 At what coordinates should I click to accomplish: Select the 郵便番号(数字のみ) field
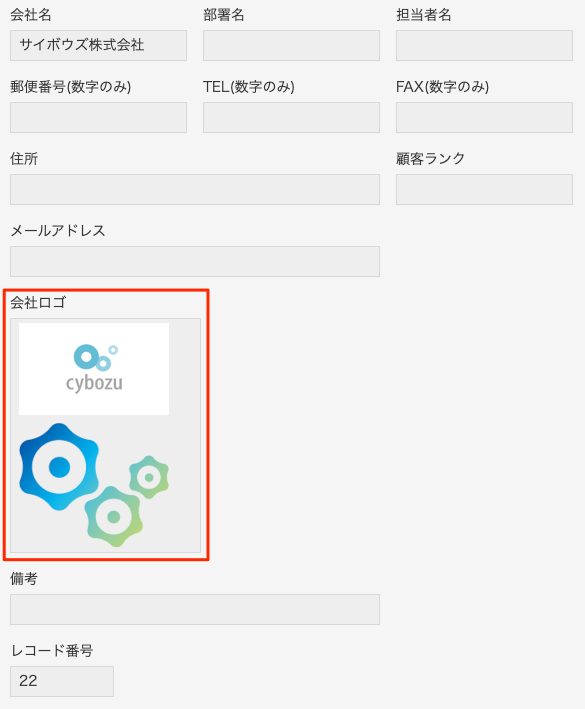(98, 118)
